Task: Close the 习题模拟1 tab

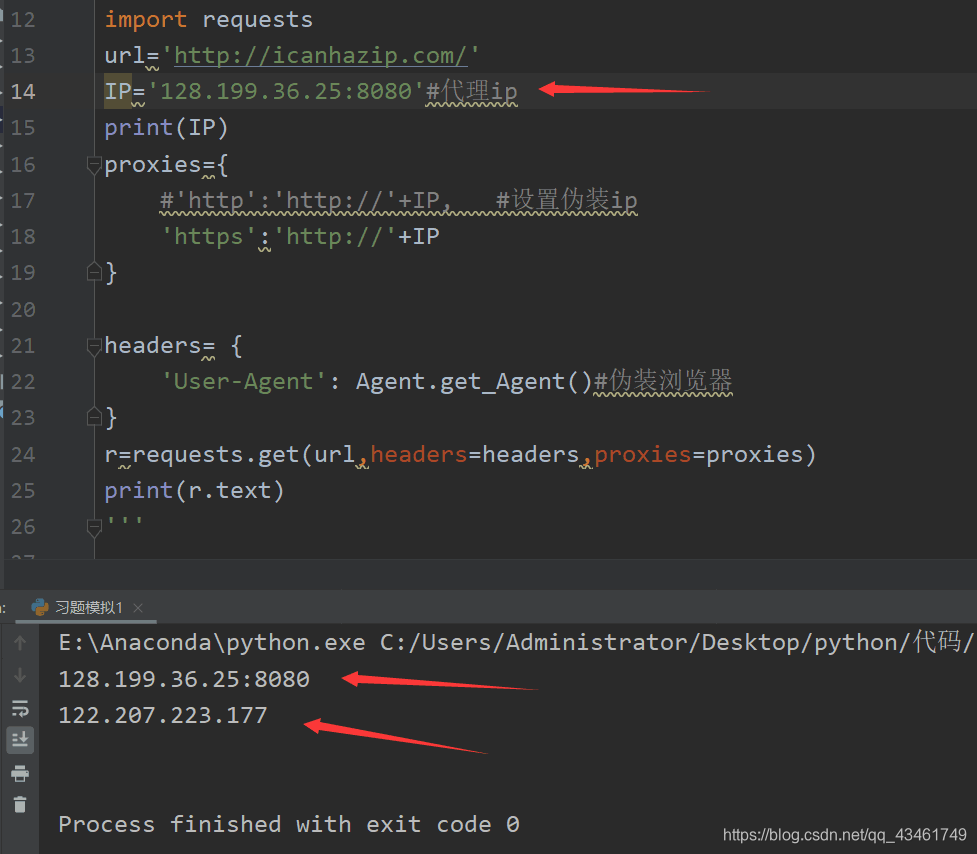Action: pos(137,607)
